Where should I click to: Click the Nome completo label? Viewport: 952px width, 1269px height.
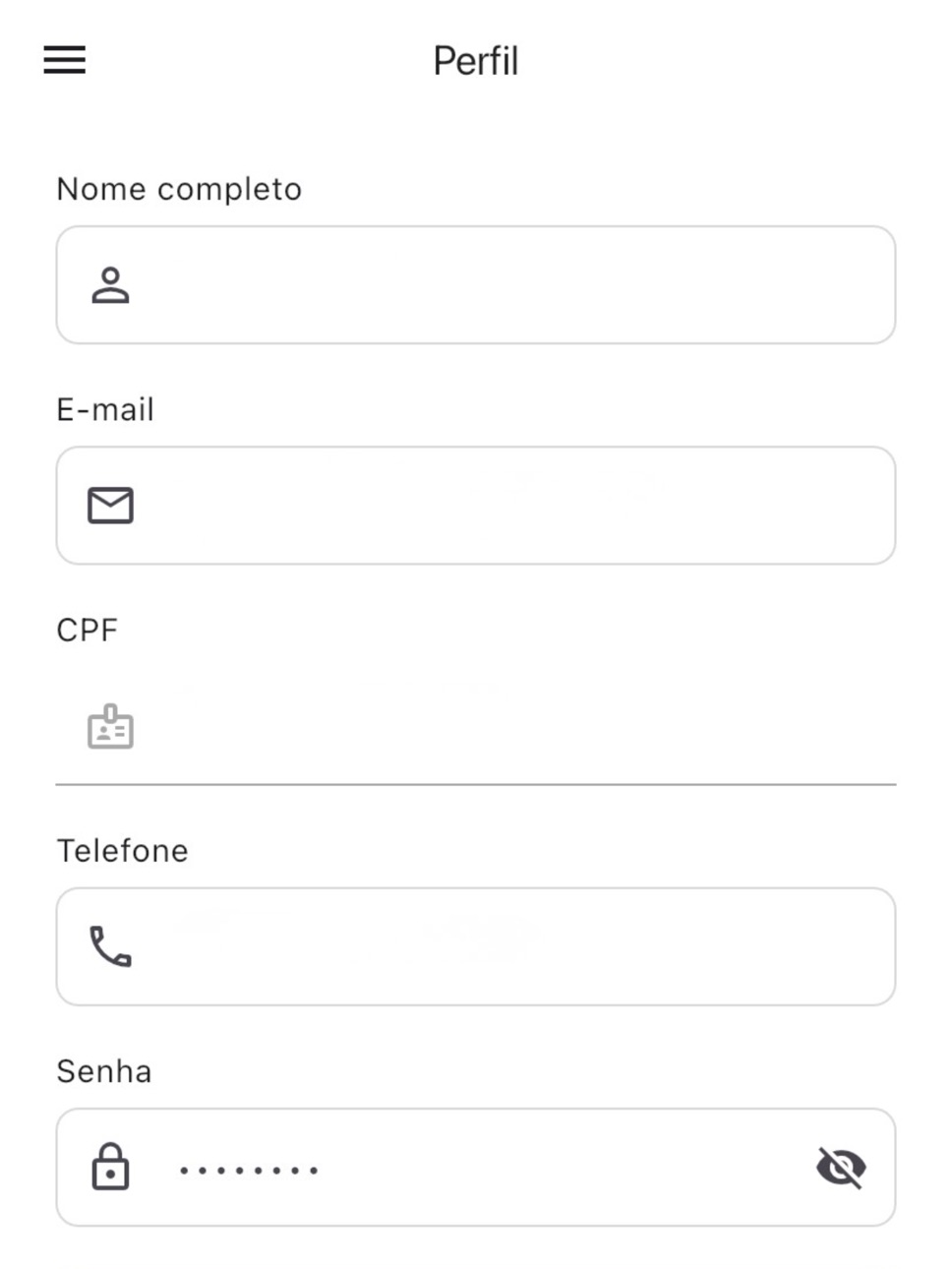tap(179, 189)
